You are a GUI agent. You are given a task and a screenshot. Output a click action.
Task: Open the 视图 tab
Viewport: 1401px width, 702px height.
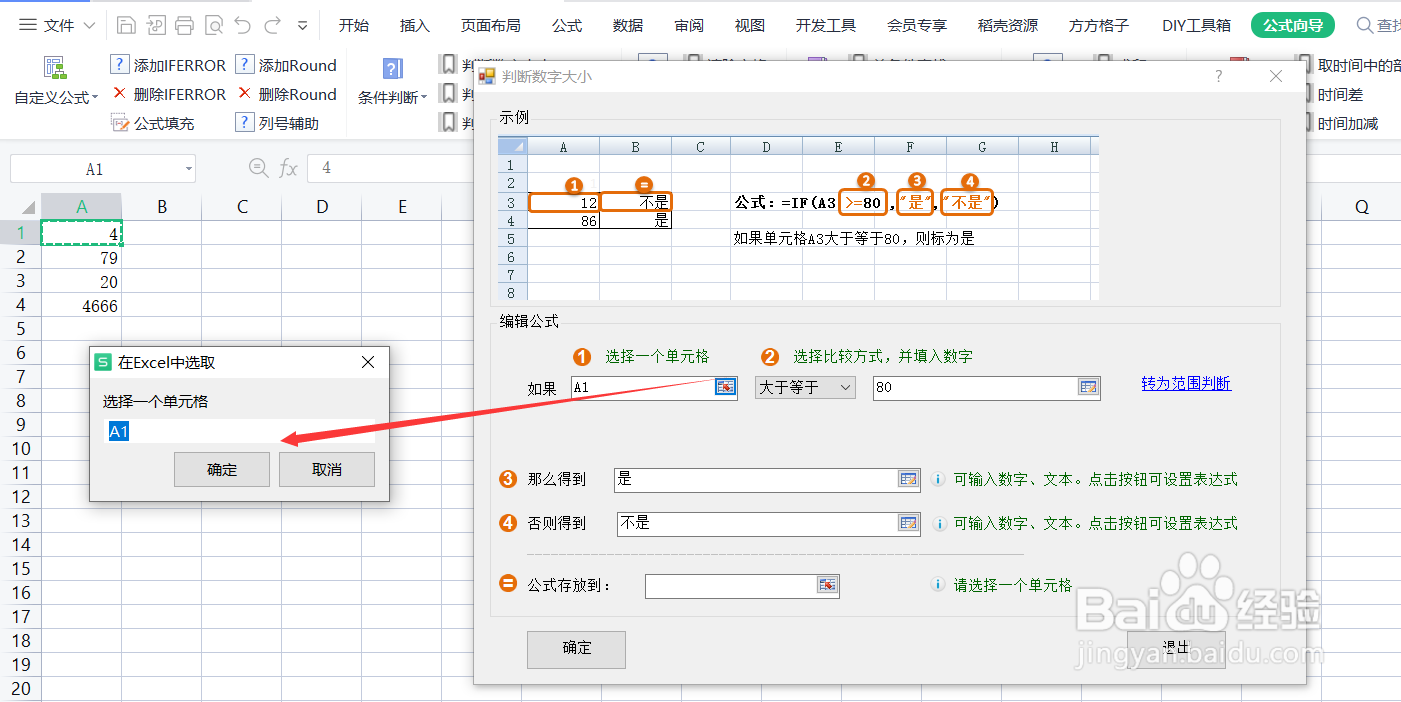(x=749, y=25)
